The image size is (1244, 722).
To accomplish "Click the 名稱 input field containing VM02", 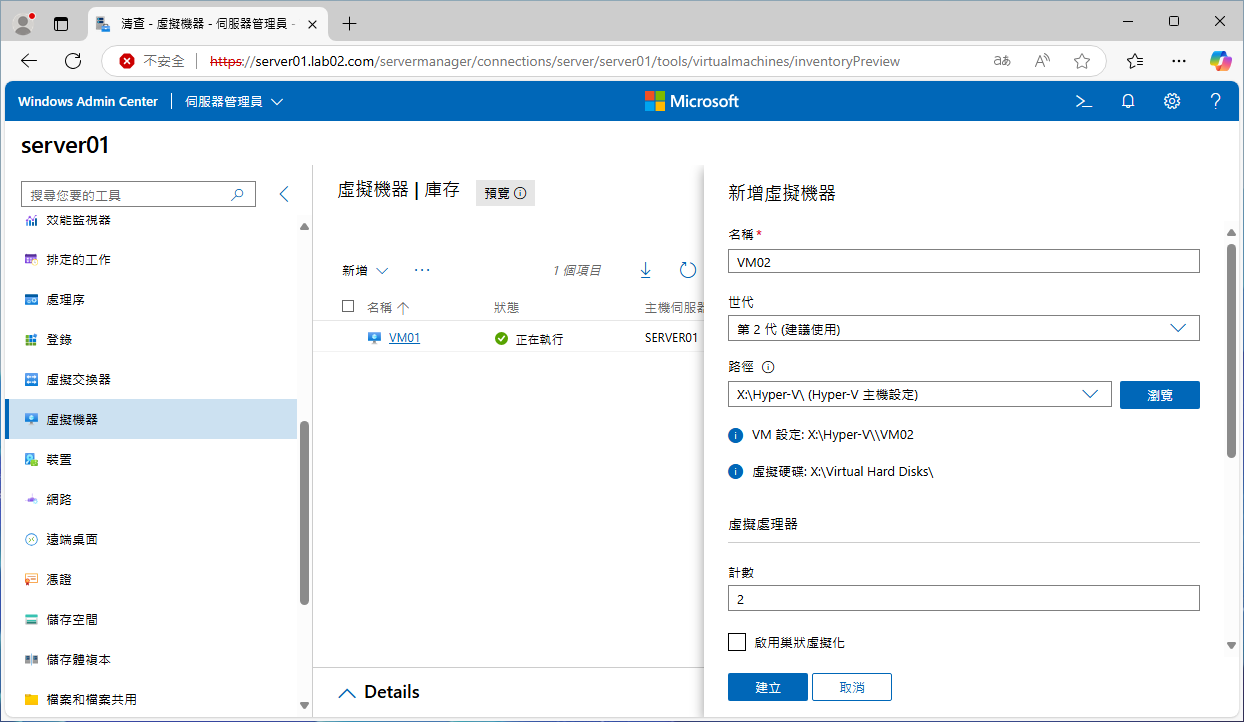I will pyautogui.click(x=964, y=261).
